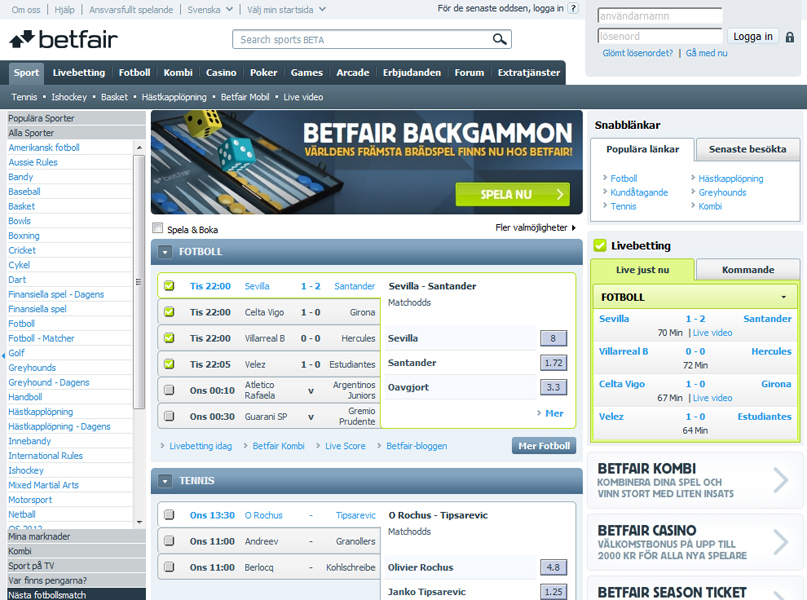Open Betfair Mobil in sub navigation

pyautogui.click(x=245, y=97)
